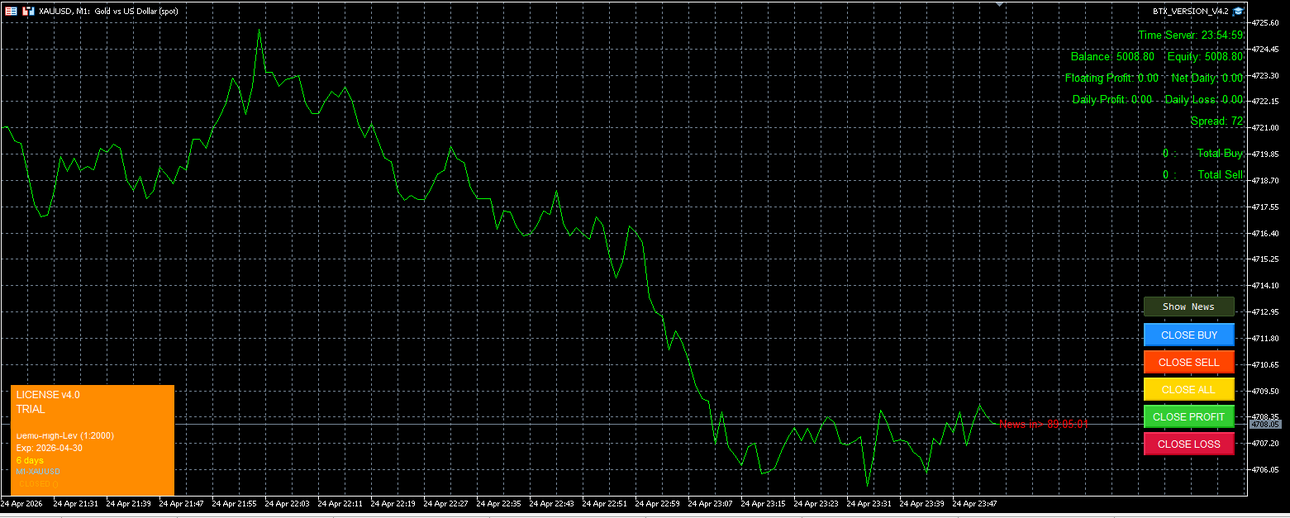Click the 24 Apr 21:55 time axis label
The width and height of the screenshot is (1290, 518).
pos(234,504)
